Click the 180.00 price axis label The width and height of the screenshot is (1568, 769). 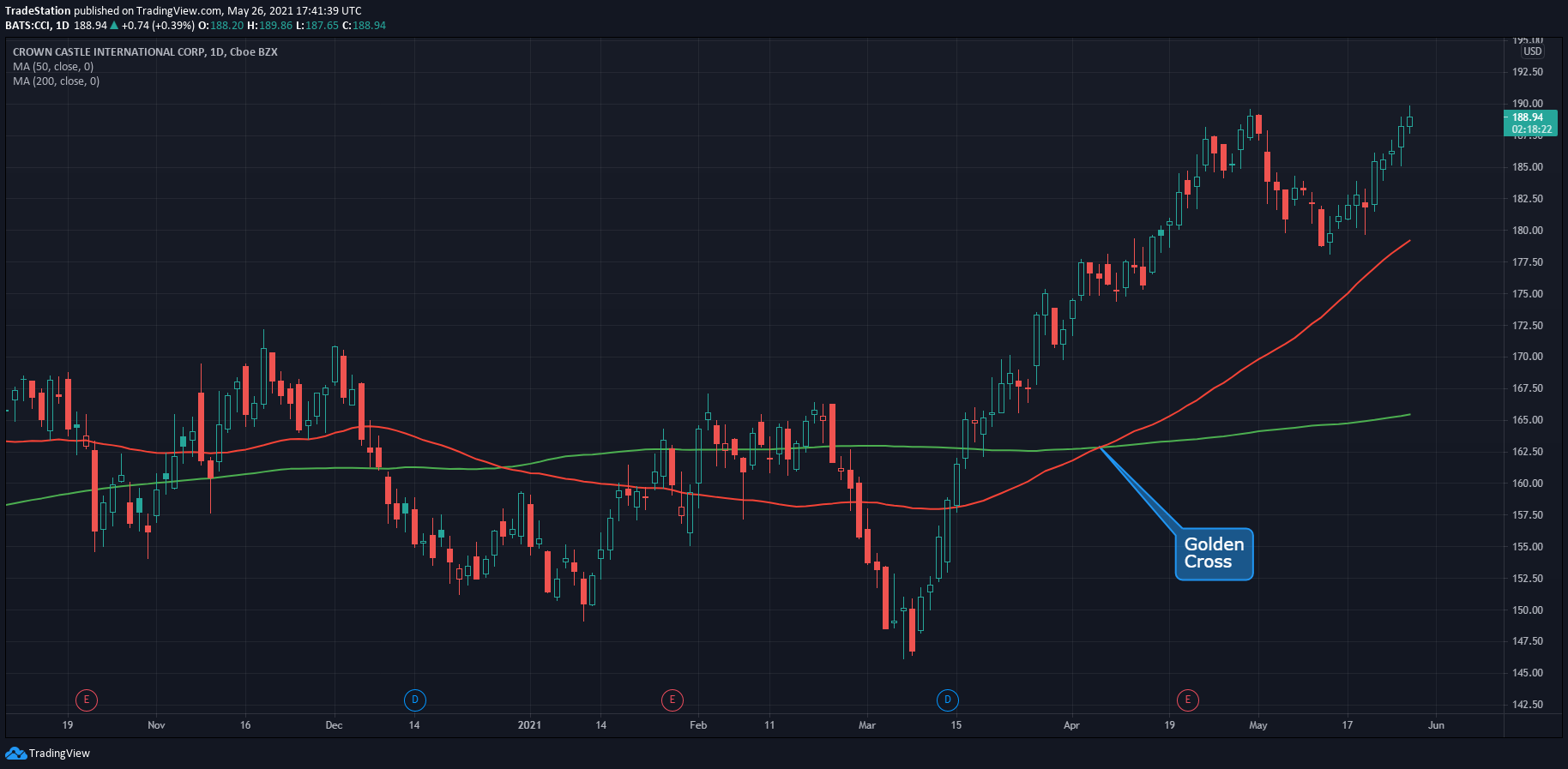click(1527, 230)
